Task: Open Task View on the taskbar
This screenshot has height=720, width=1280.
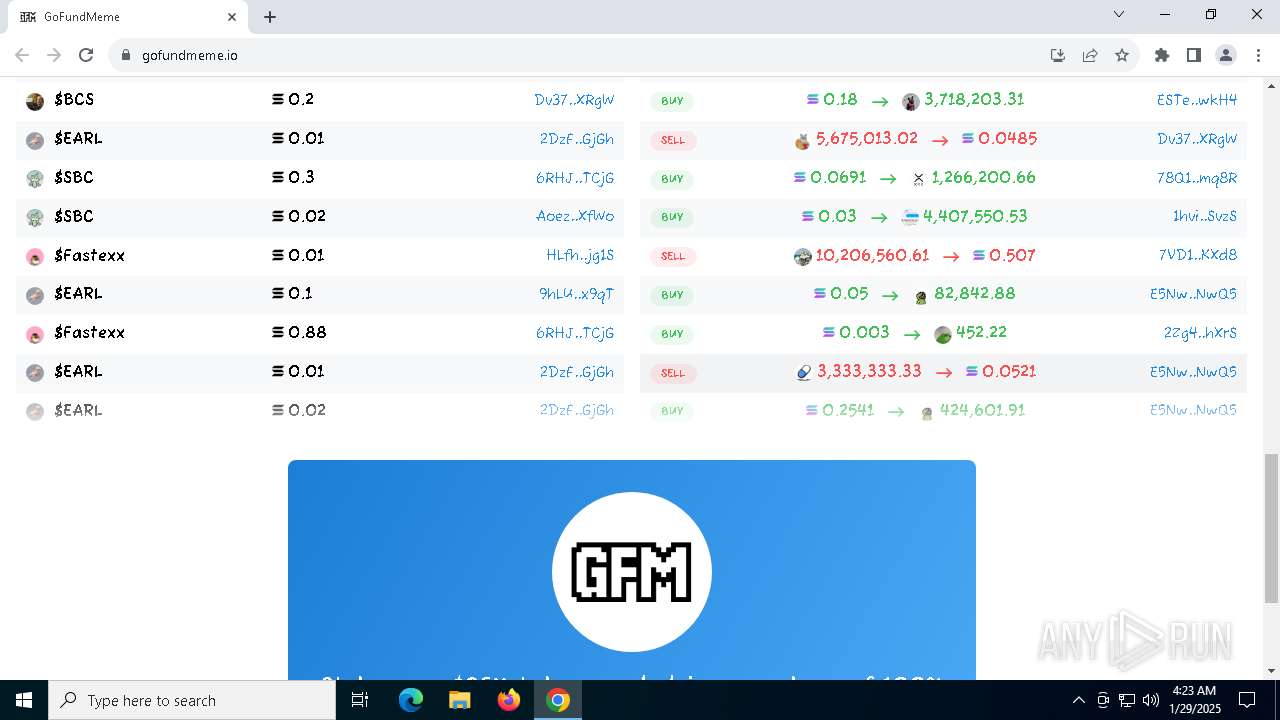Action: coord(360,700)
